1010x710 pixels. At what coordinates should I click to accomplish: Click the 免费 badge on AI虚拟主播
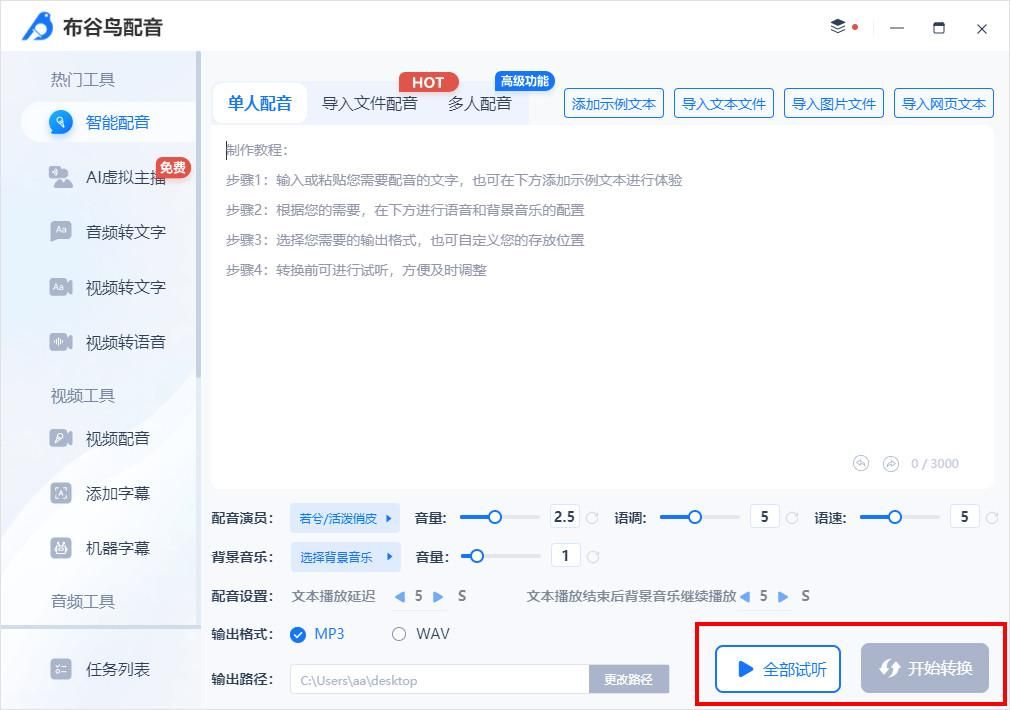(x=173, y=168)
